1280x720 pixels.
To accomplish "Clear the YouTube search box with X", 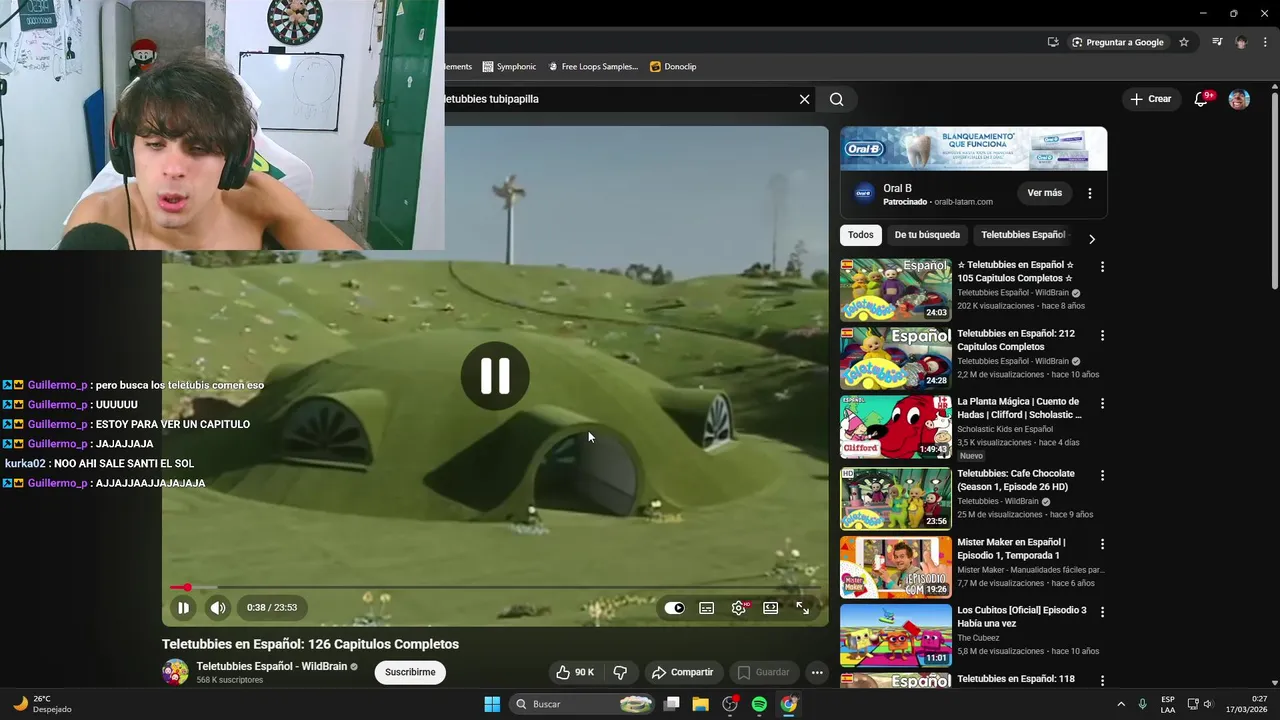I will click(804, 99).
